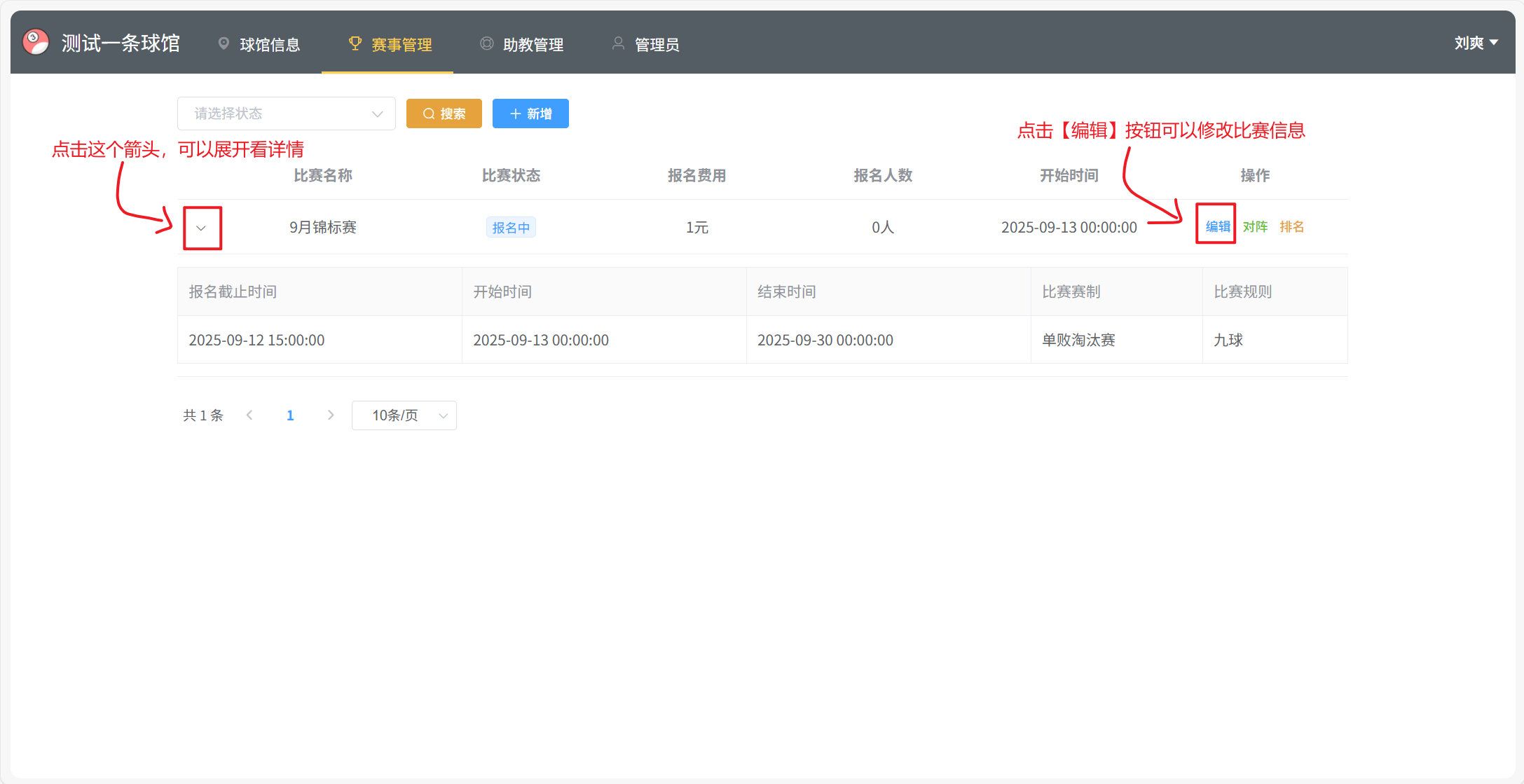Click the 助教管理 lifebuoy icon

pos(486,43)
